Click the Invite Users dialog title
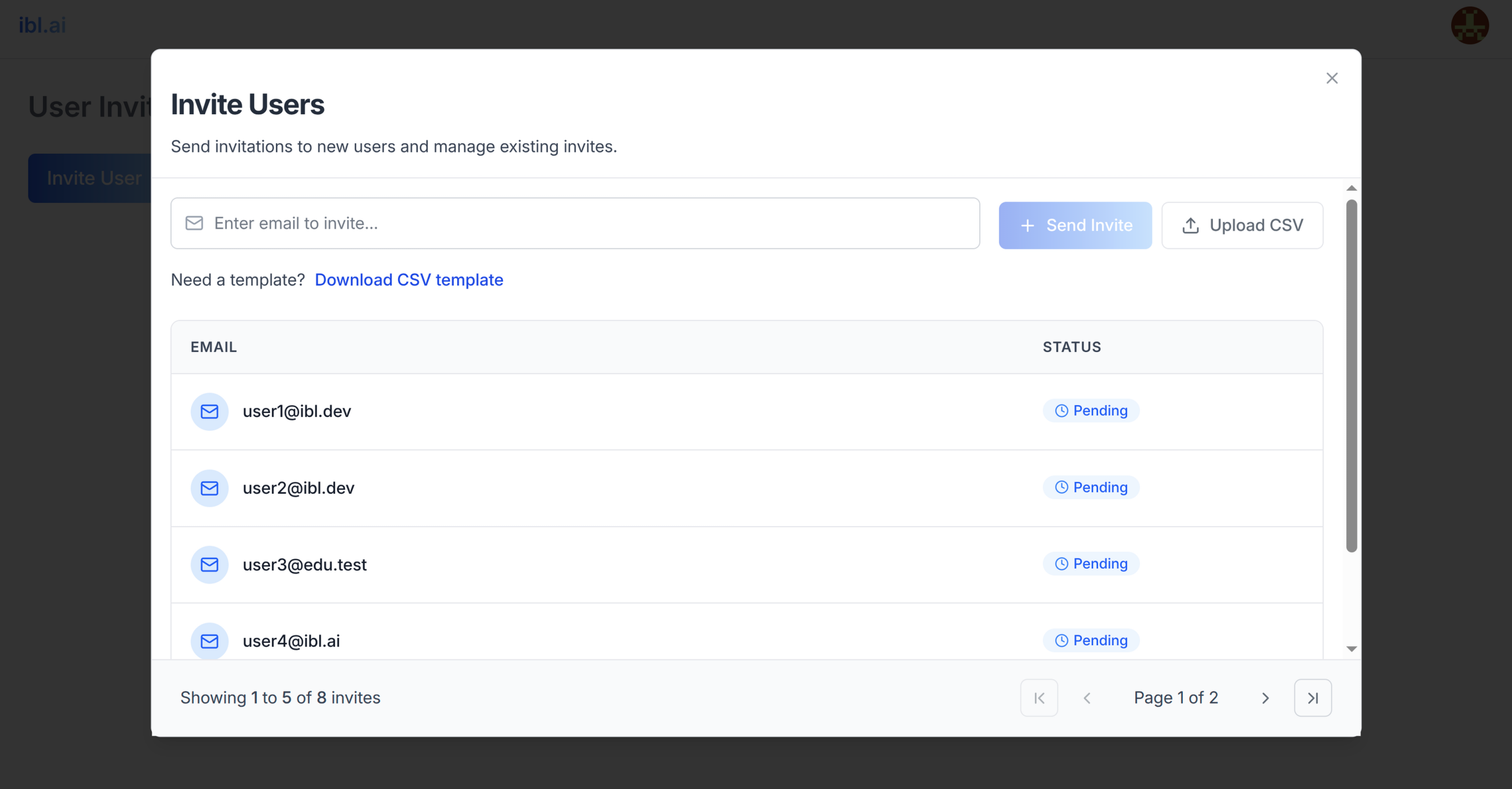The image size is (1512, 789). 247,104
